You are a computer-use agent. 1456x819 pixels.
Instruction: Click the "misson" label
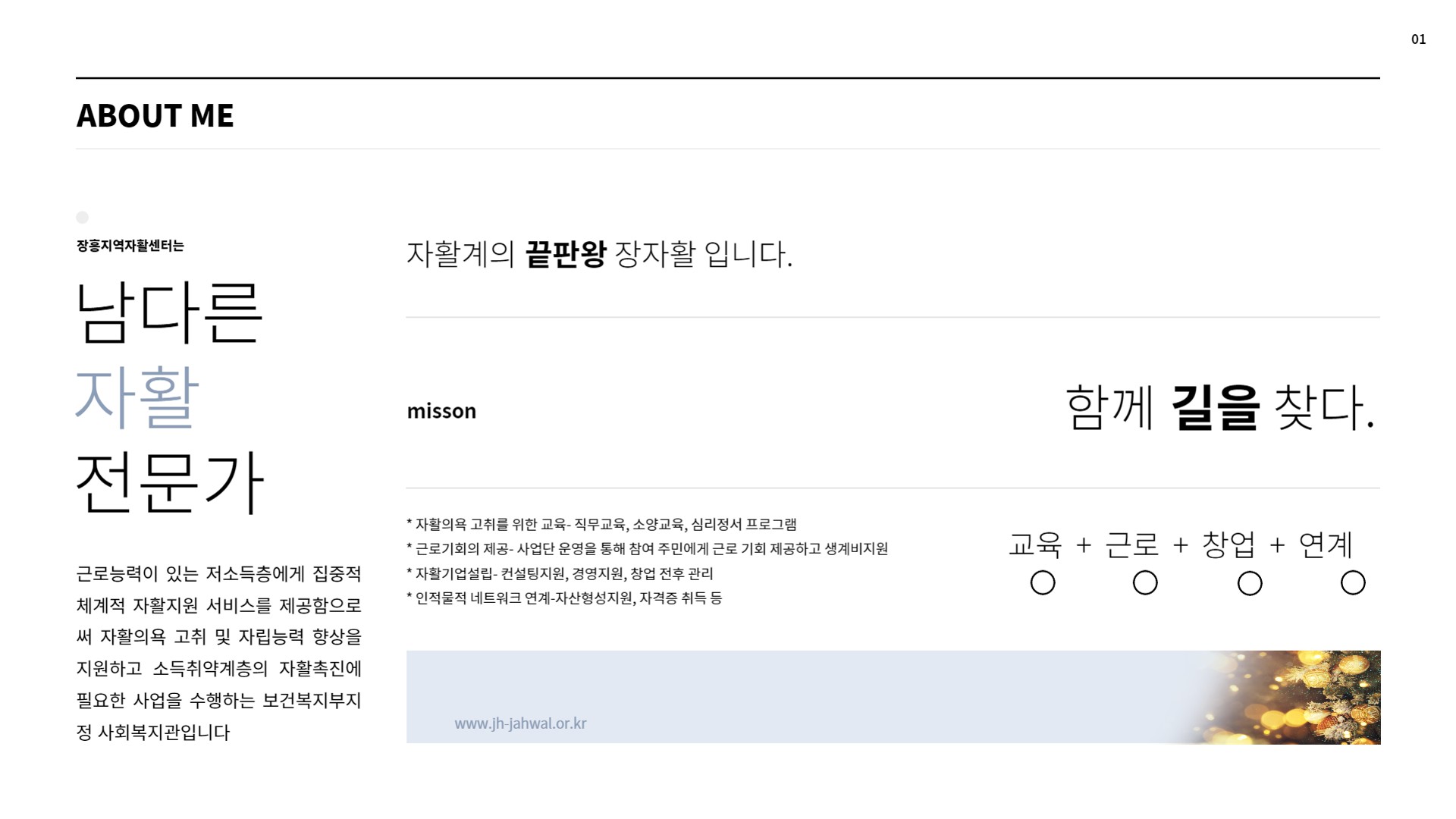click(x=441, y=411)
